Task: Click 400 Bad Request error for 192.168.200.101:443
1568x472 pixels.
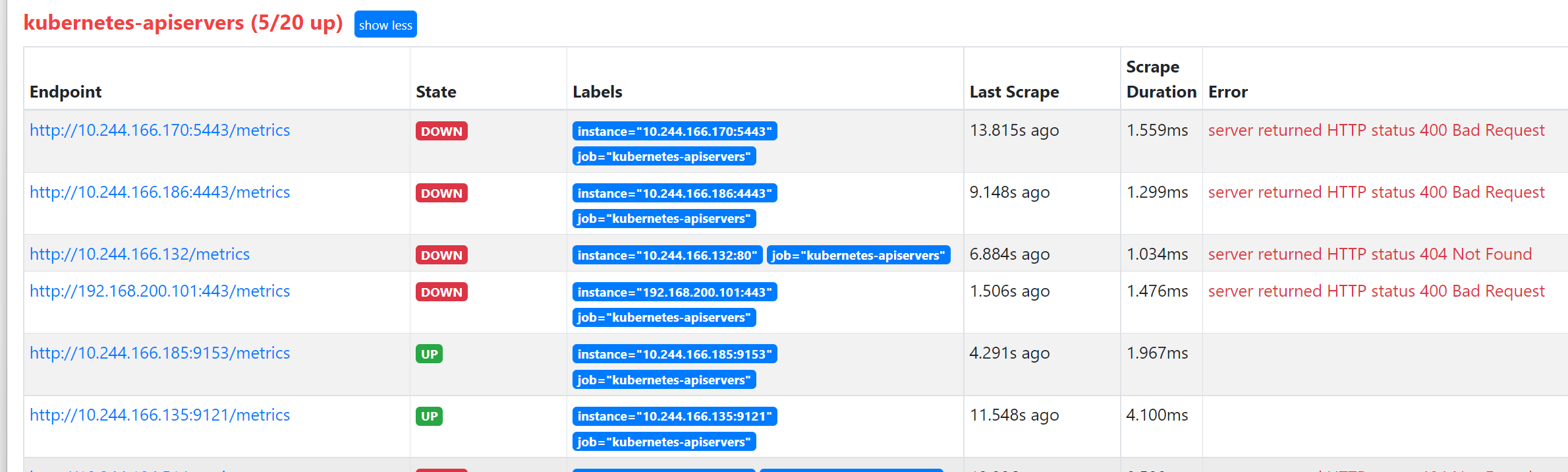Action: [x=1376, y=291]
